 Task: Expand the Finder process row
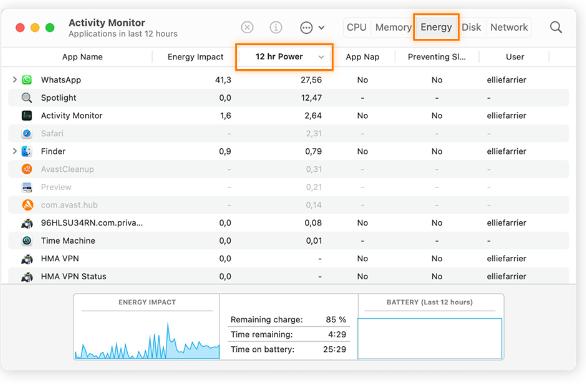pos(15,151)
